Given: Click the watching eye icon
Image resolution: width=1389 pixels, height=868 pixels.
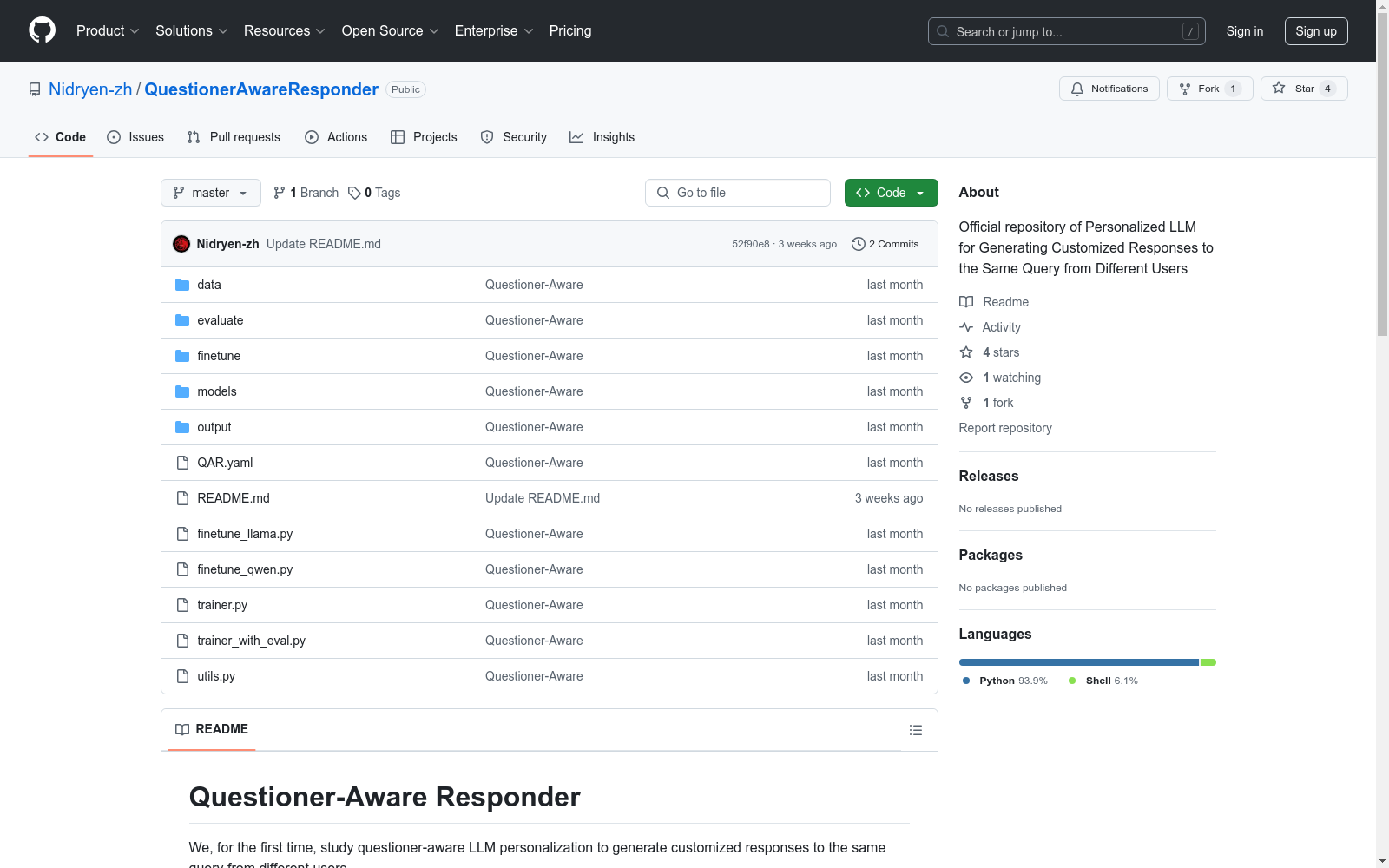Looking at the screenshot, I should click(x=966, y=378).
